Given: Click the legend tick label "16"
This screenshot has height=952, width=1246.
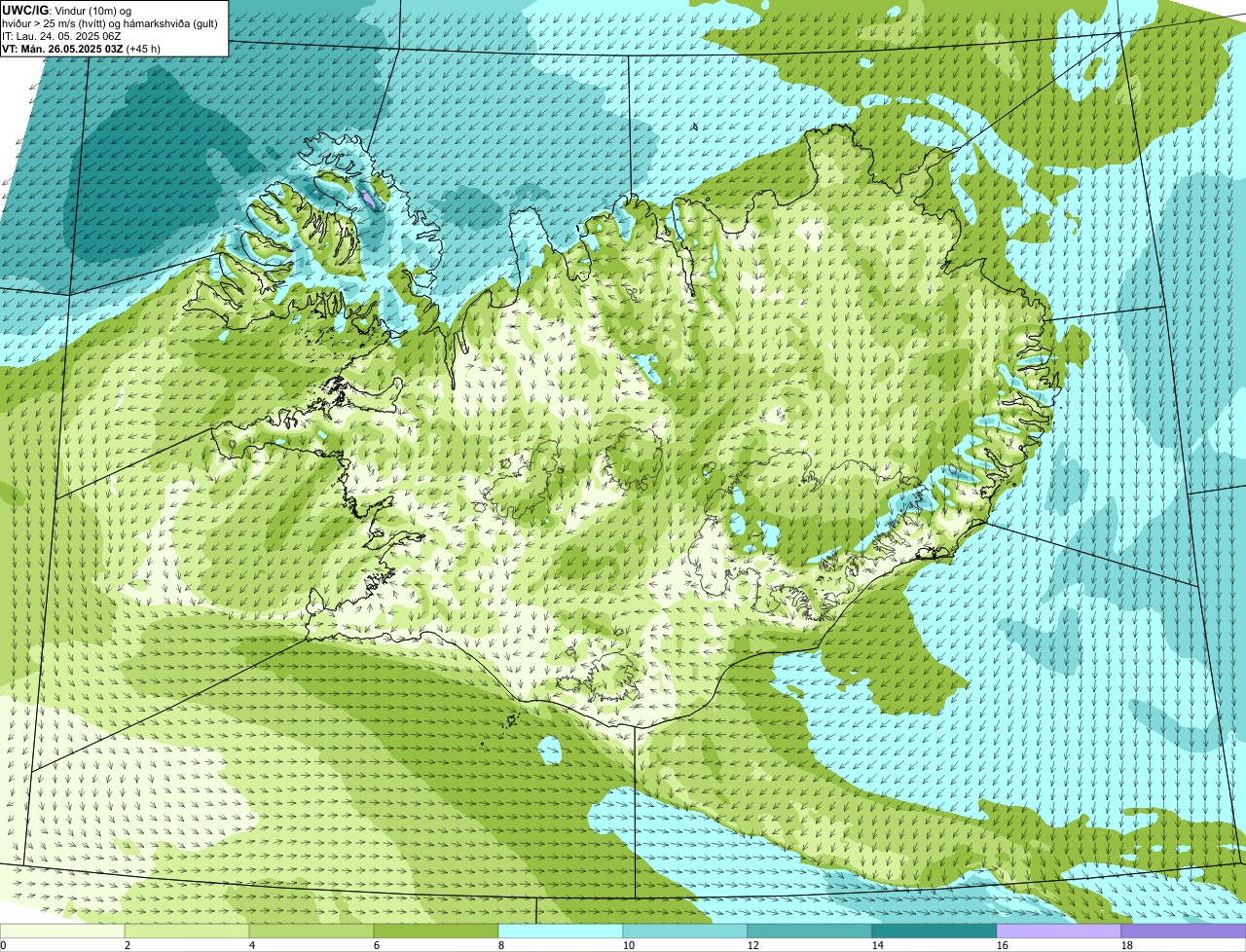Looking at the screenshot, I should point(1002,945).
